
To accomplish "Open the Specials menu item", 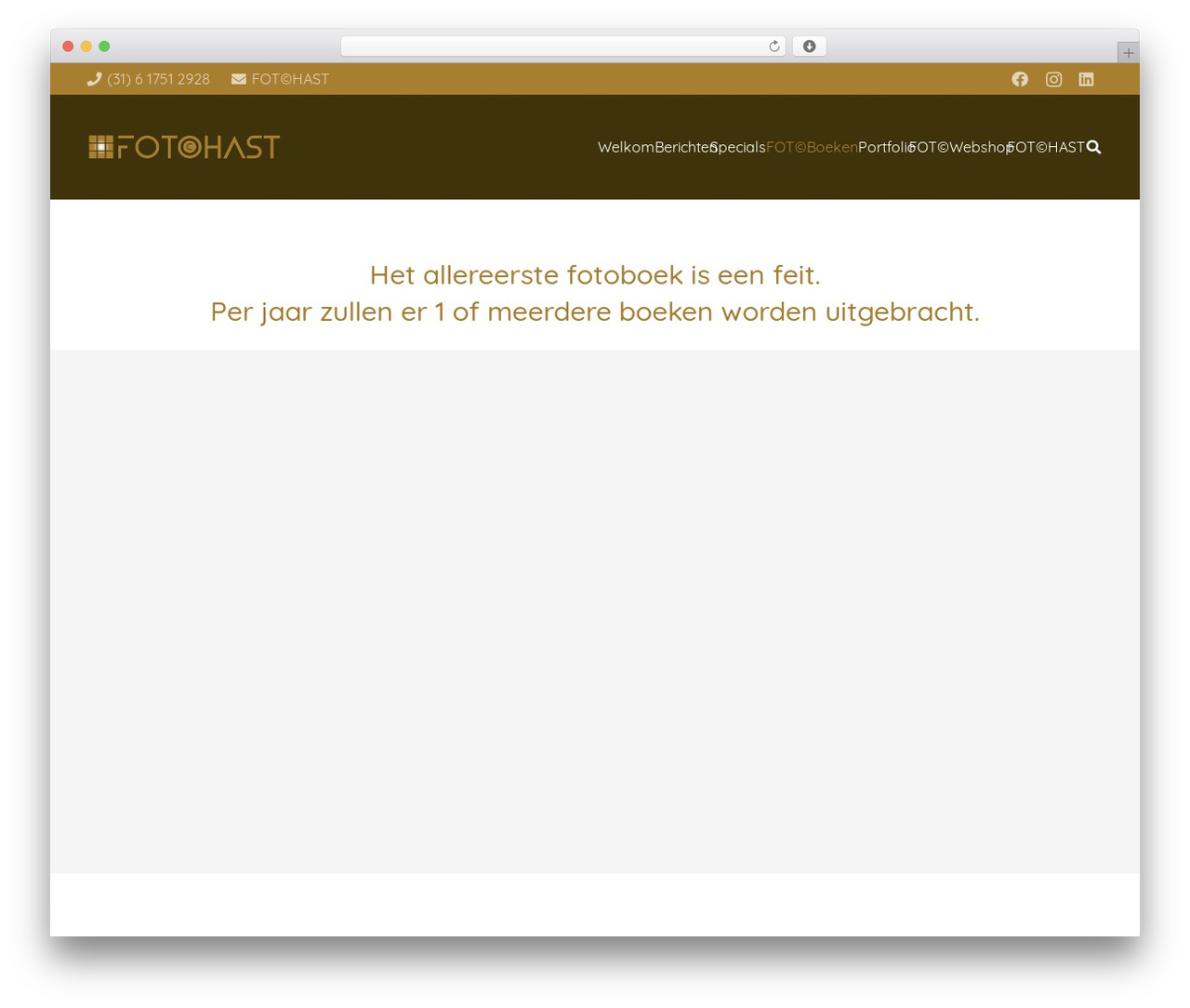I will [738, 147].
